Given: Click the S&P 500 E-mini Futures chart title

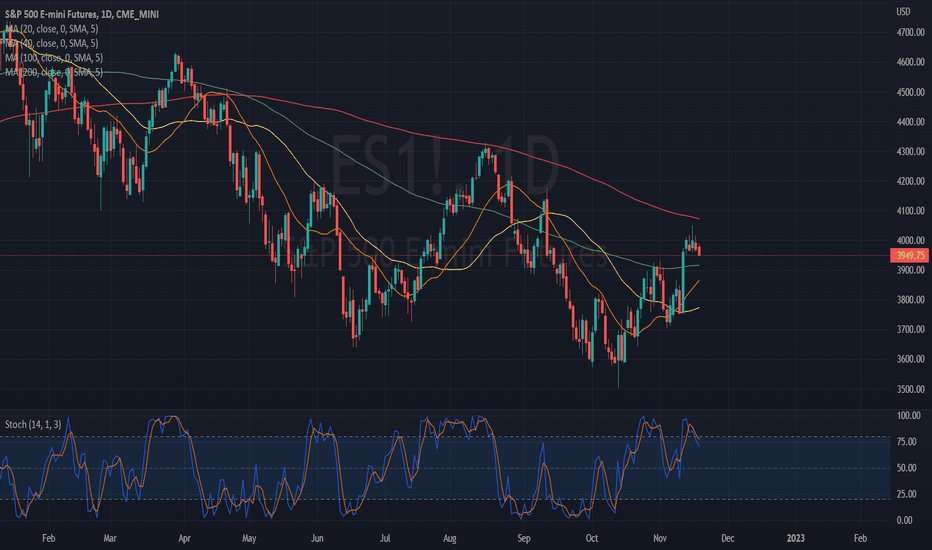Looking at the screenshot, I should (x=81, y=14).
